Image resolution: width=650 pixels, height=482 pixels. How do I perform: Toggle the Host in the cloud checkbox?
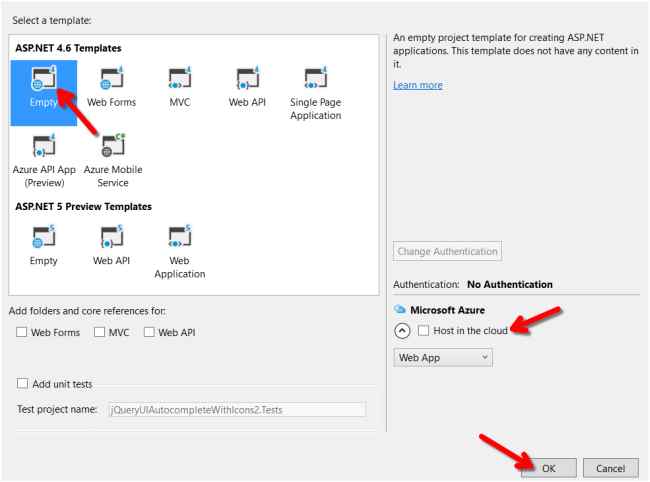tap(423, 330)
